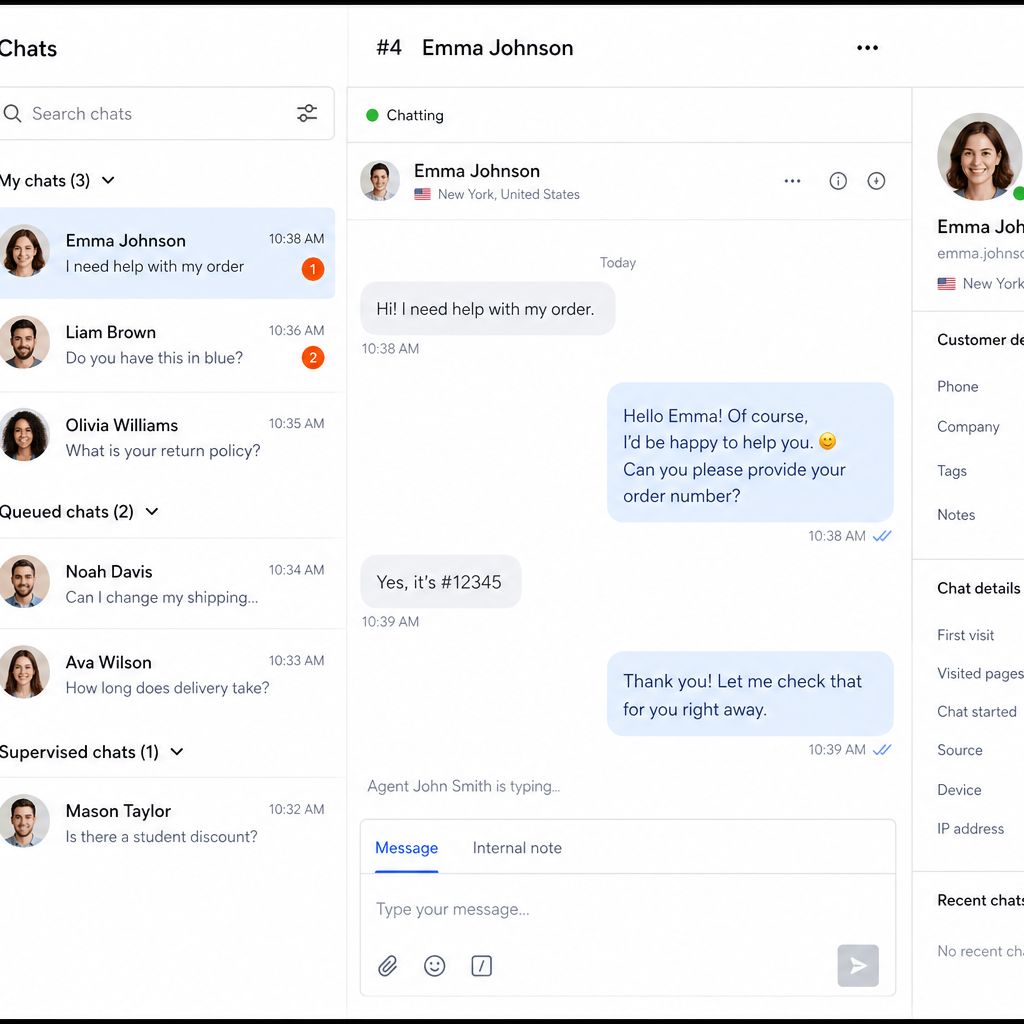The height and width of the screenshot is (1024, 1024).
Task: Click Mason Taylor's avatar
Action: coord(24,821)
